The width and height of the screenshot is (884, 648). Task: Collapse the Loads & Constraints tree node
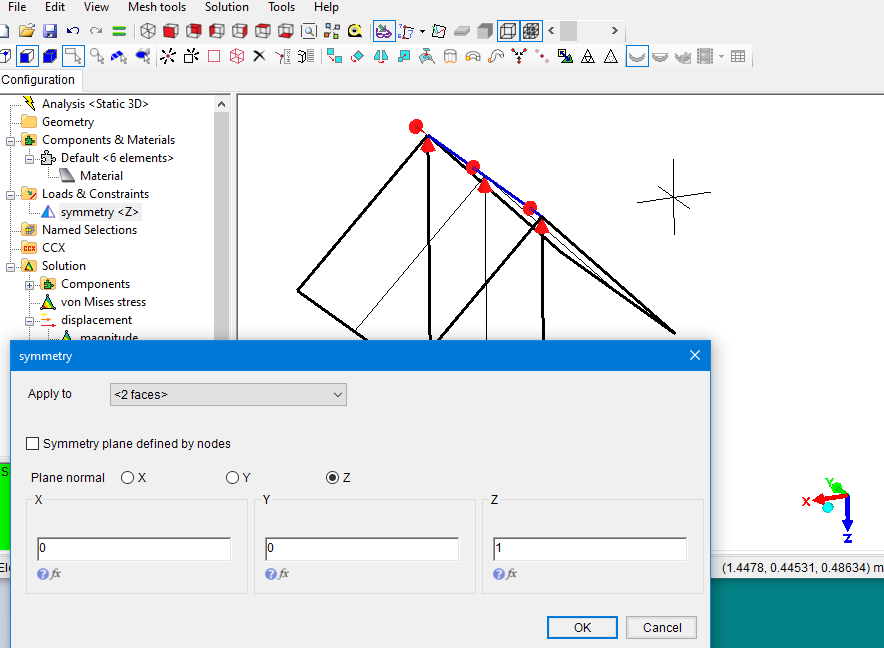(11, 194)
